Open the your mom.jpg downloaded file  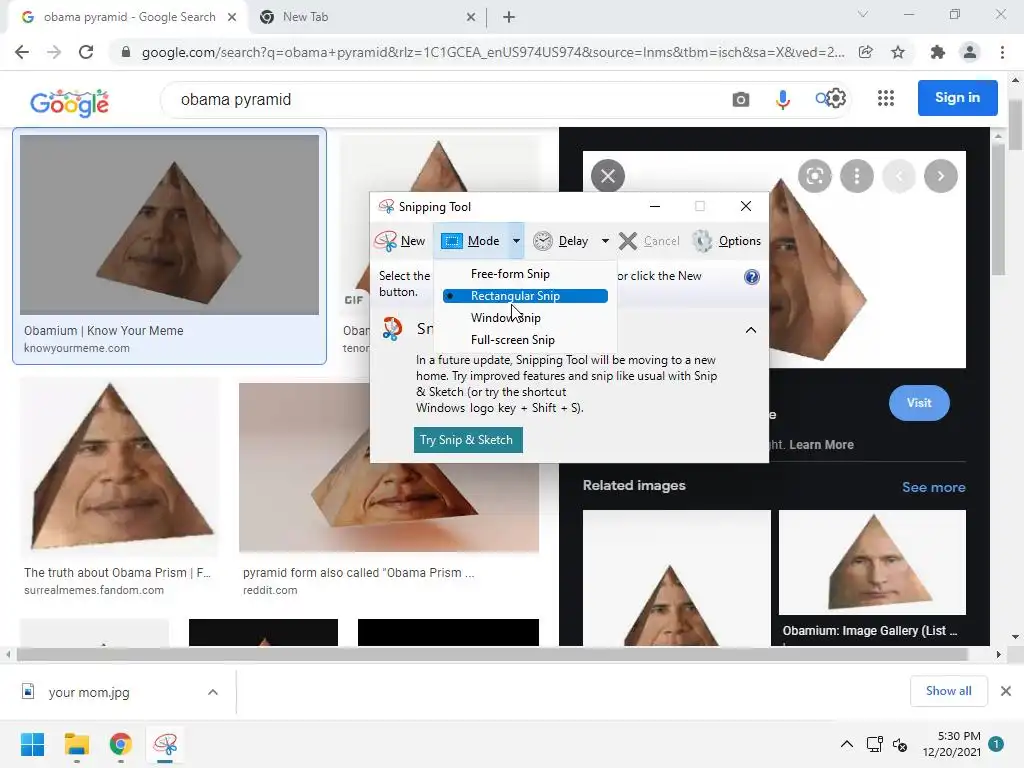coord(89,692)
